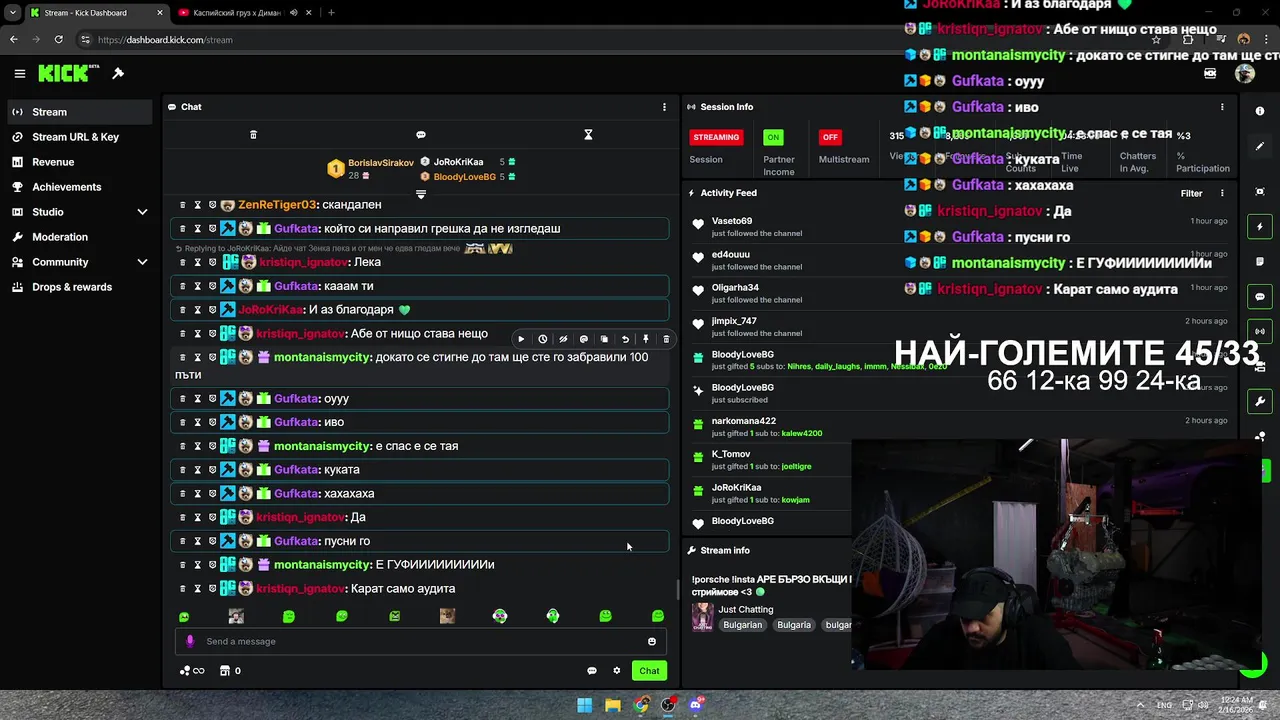
Task: Click the Windows Start button
Action: pos(584,705)
